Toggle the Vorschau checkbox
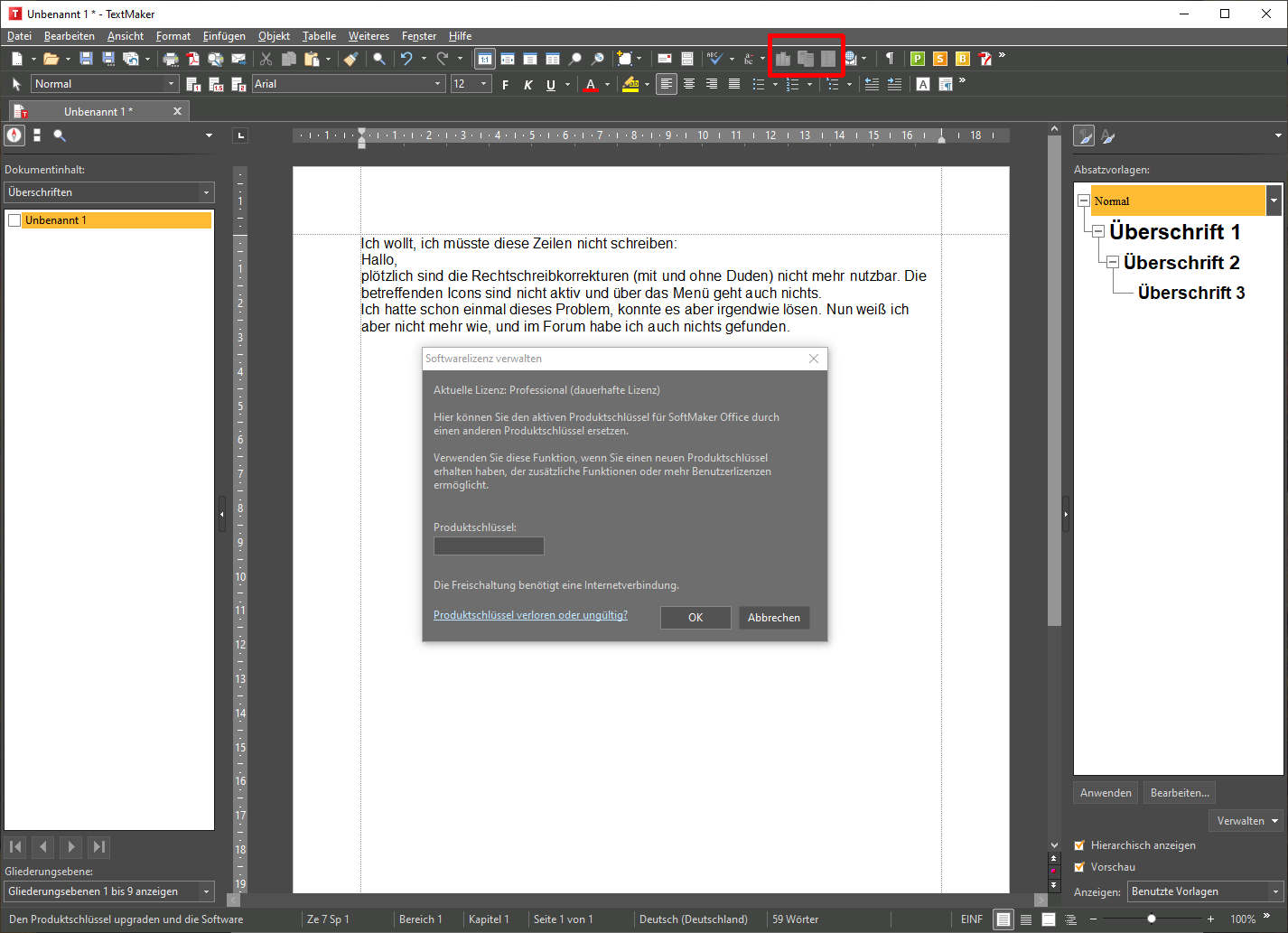The width and height of the screenshot is (1288, 933). coord(1079,867)
